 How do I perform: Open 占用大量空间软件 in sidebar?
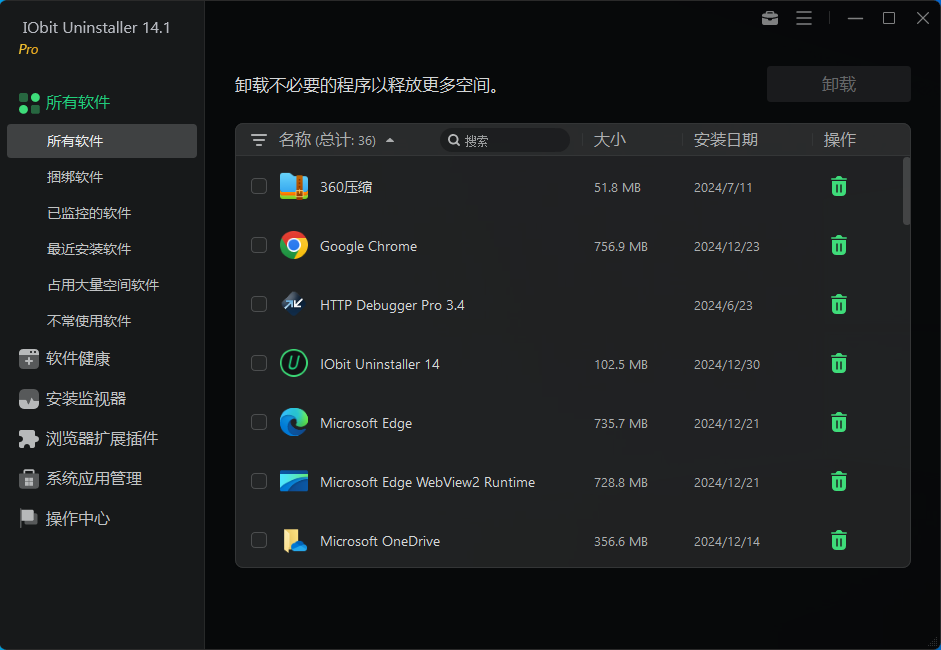pyautogui.click(x=102, y=285)
